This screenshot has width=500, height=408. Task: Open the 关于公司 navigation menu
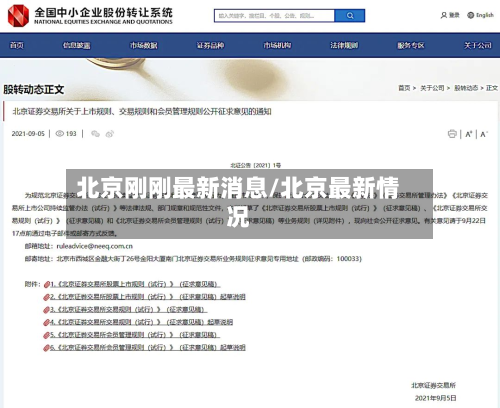click(478, 45)
